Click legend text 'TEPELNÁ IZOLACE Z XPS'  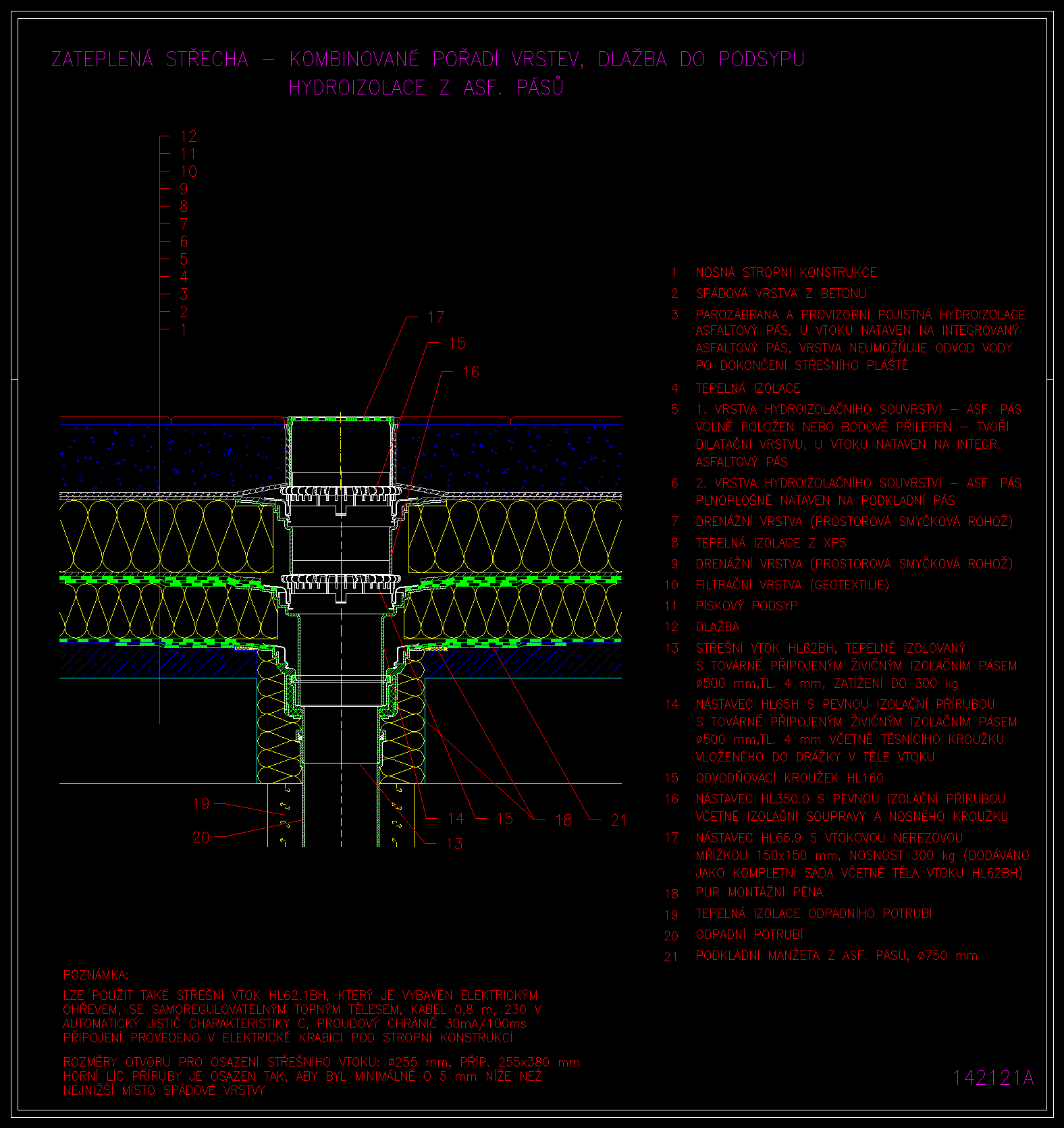click(x=771, y=543)
